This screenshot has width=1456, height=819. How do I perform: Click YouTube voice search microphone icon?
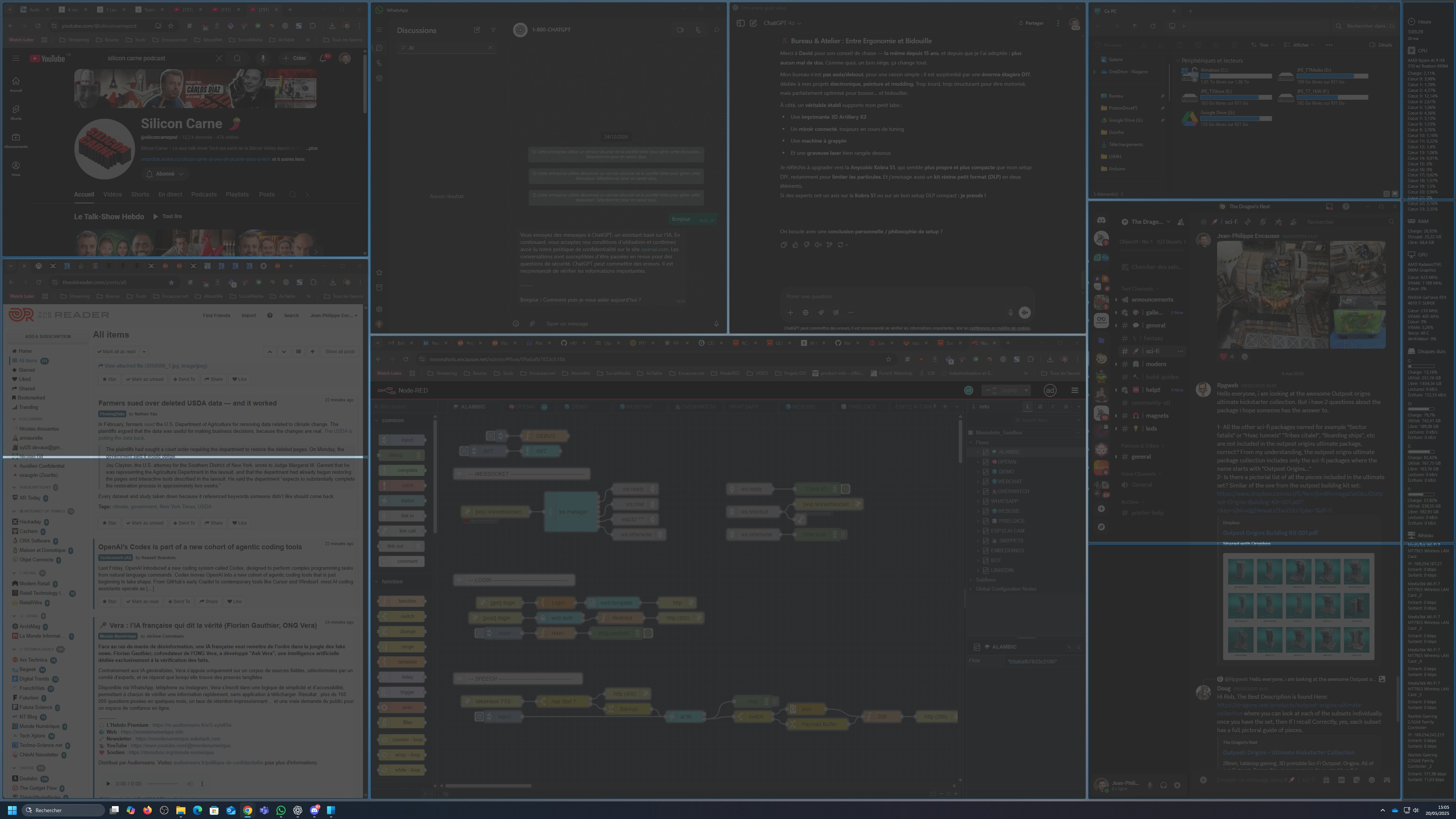click(x=263, y=58)
